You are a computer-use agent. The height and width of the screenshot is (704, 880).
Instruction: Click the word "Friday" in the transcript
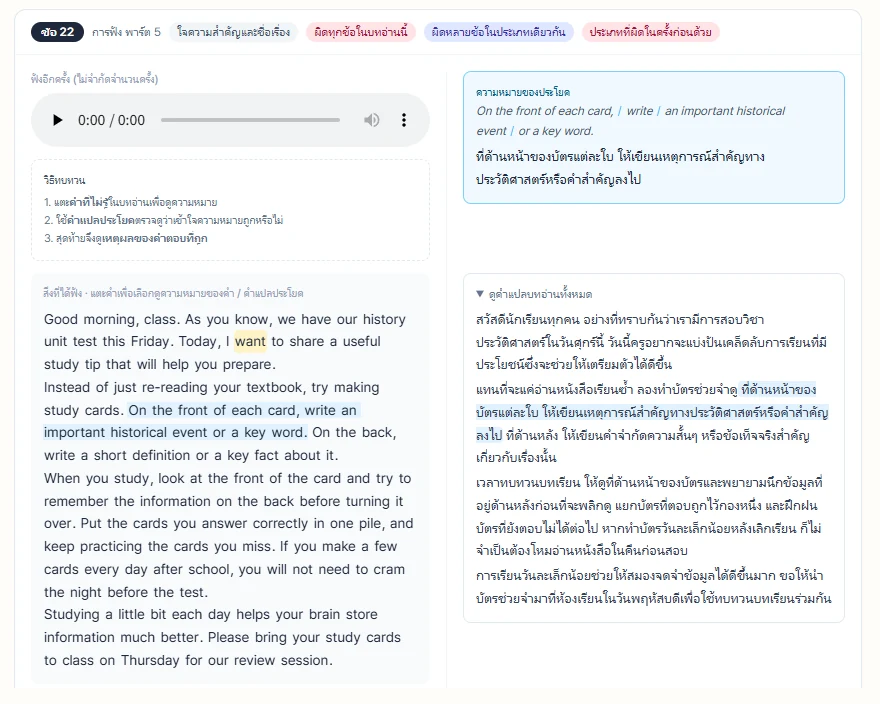(x=152, y=341)
